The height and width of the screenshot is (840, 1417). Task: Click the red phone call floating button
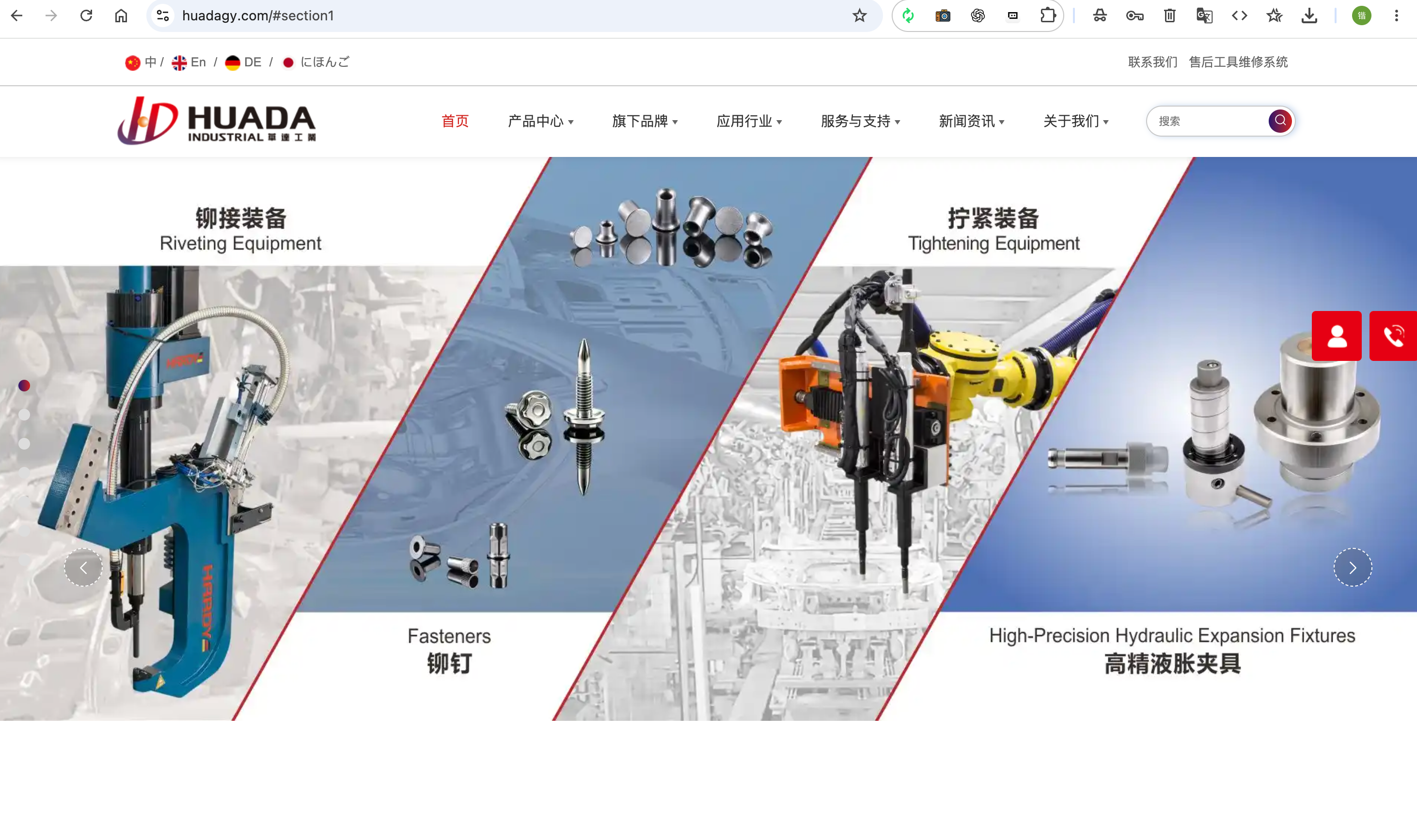1393,336
